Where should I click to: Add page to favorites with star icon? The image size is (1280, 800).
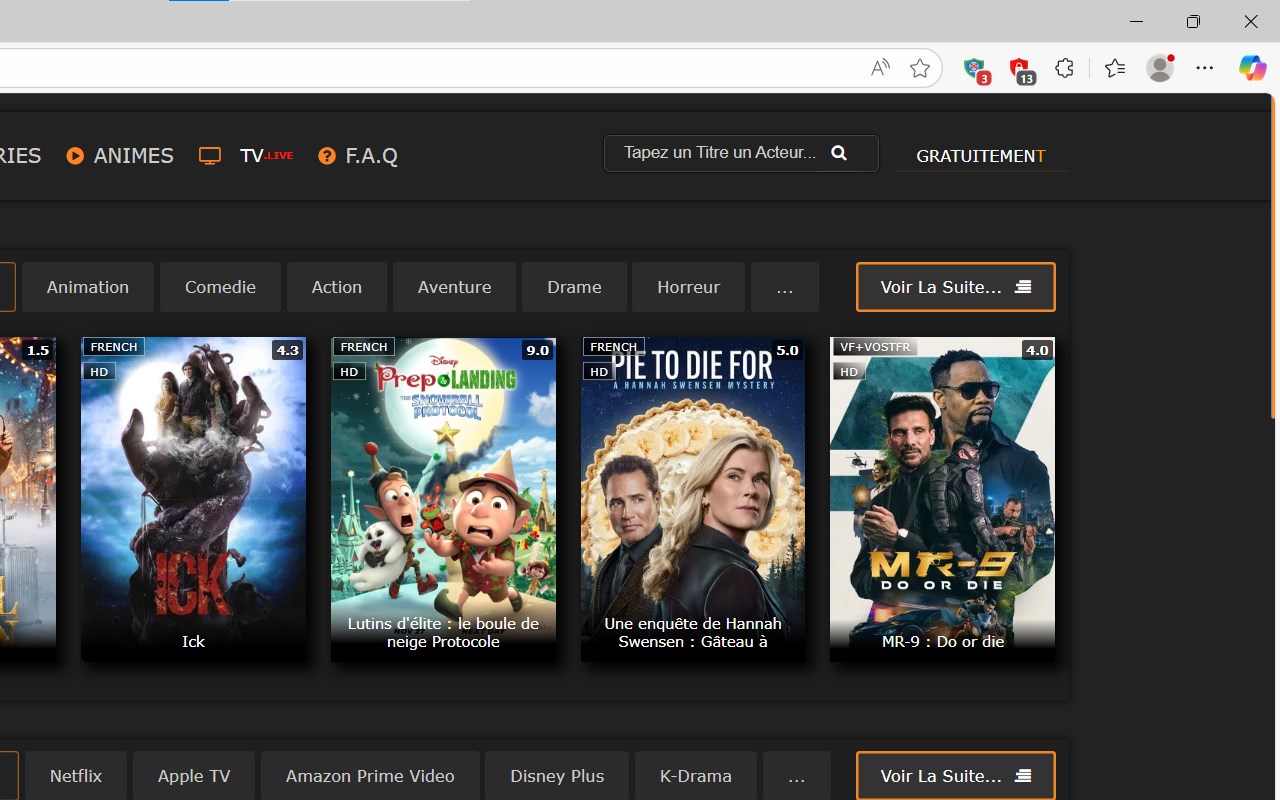point(920,68)
